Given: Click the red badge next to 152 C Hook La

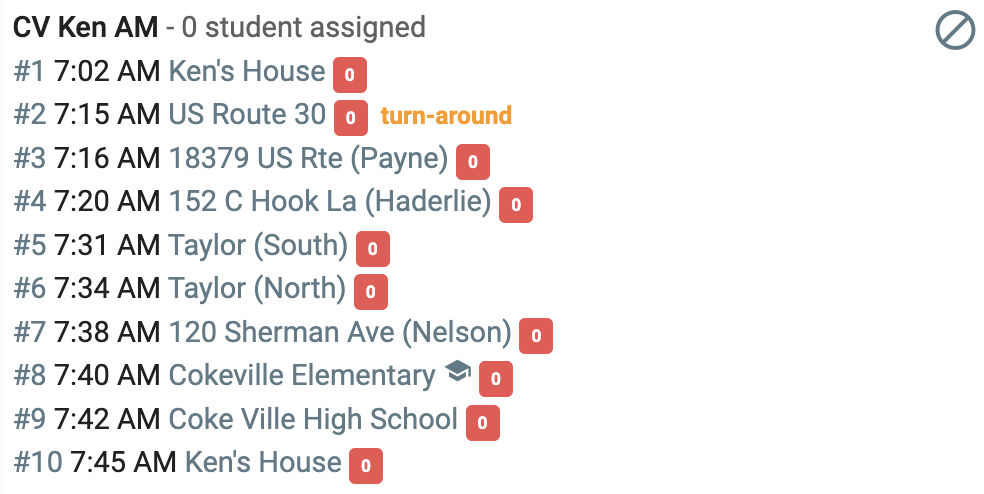Looking at the screenshot, I should pyautogui.click(x=516, y=205).
